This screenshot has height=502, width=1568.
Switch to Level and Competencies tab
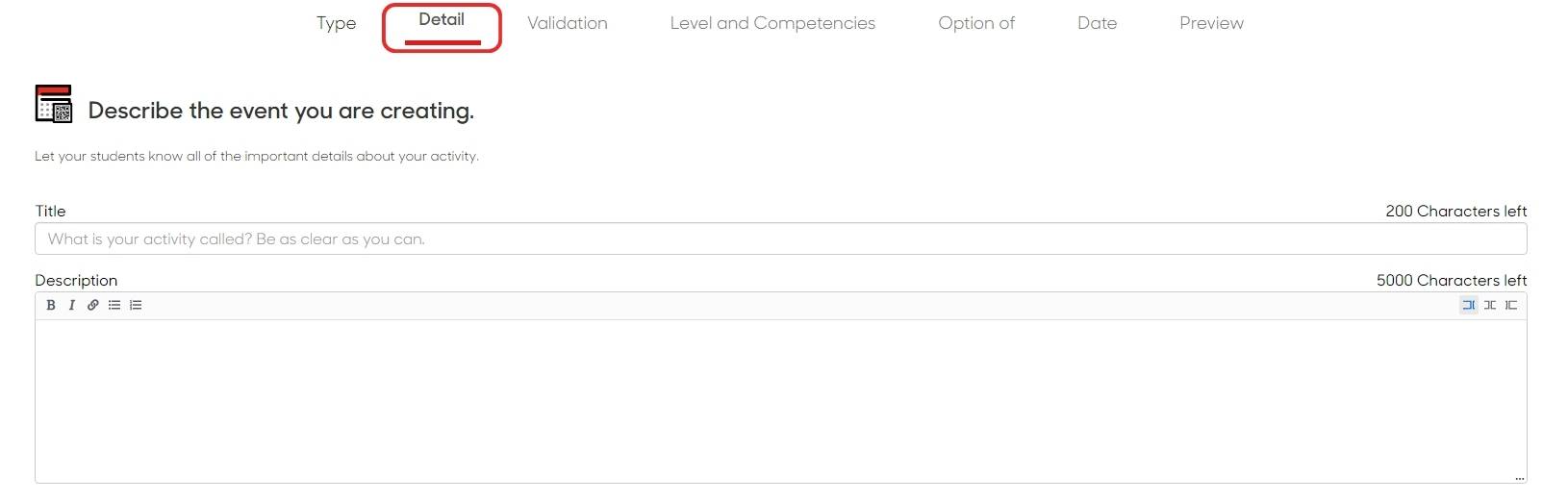(772, 23)
